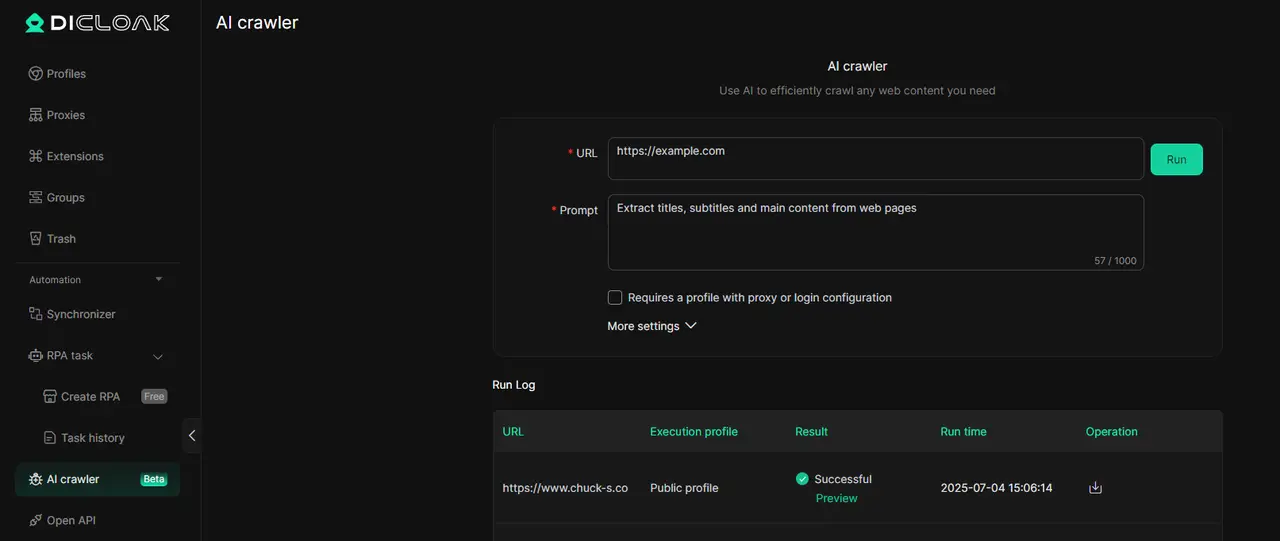Collapse the sidebar with the arrow handle

pos(192,436)
